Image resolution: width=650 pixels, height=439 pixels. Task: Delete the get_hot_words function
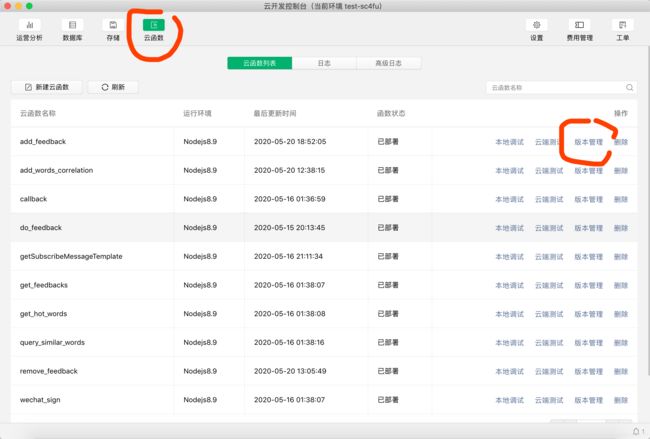click(x=621, y=314)
